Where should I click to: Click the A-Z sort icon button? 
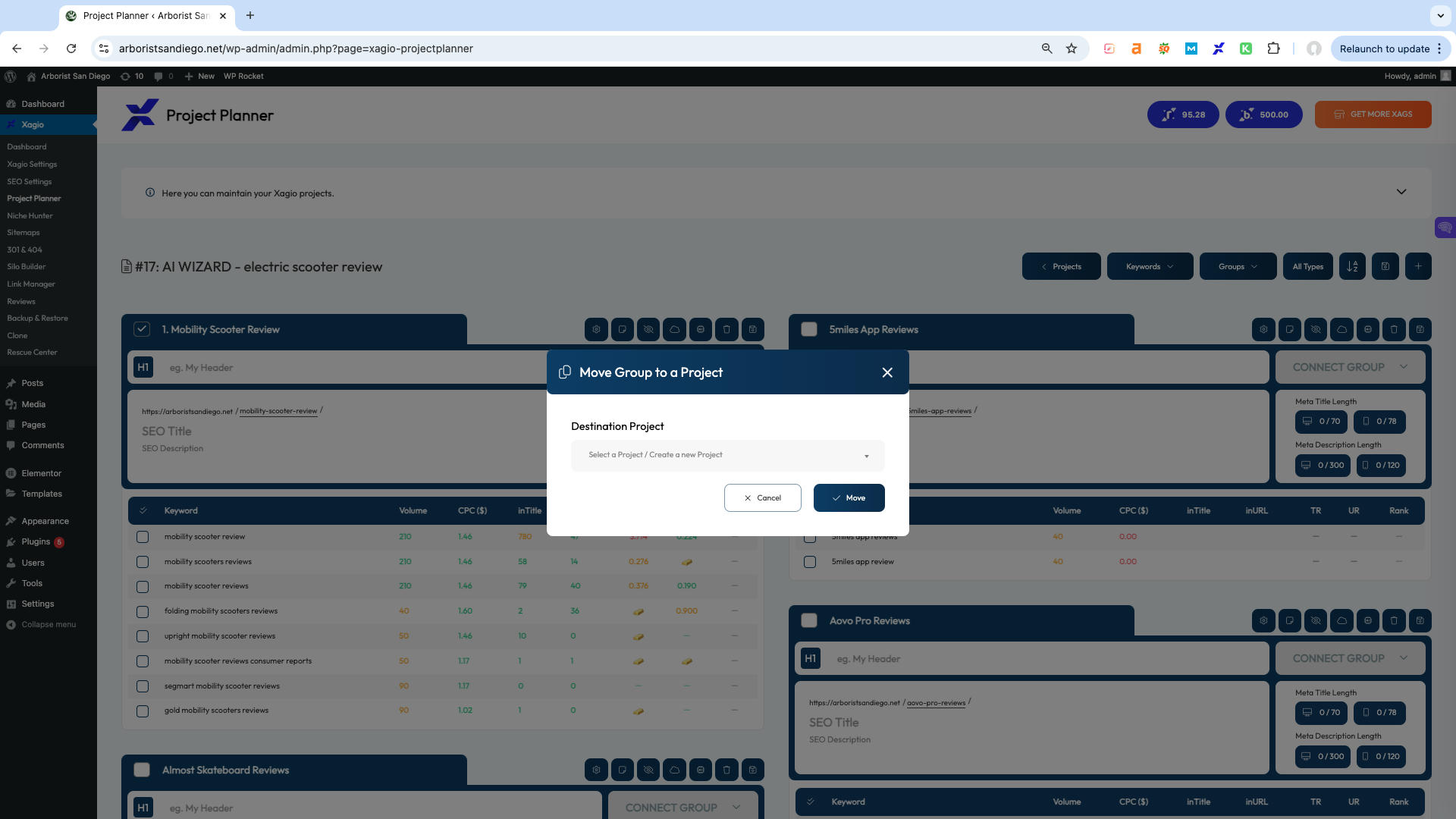[1352, 266]
